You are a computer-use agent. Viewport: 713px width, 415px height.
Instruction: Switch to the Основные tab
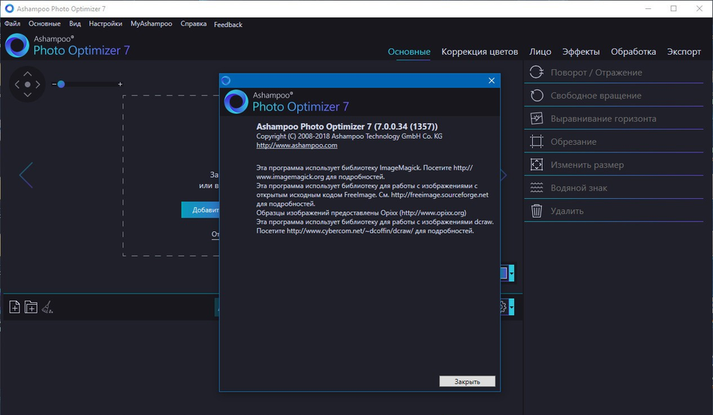click(409, 52)
